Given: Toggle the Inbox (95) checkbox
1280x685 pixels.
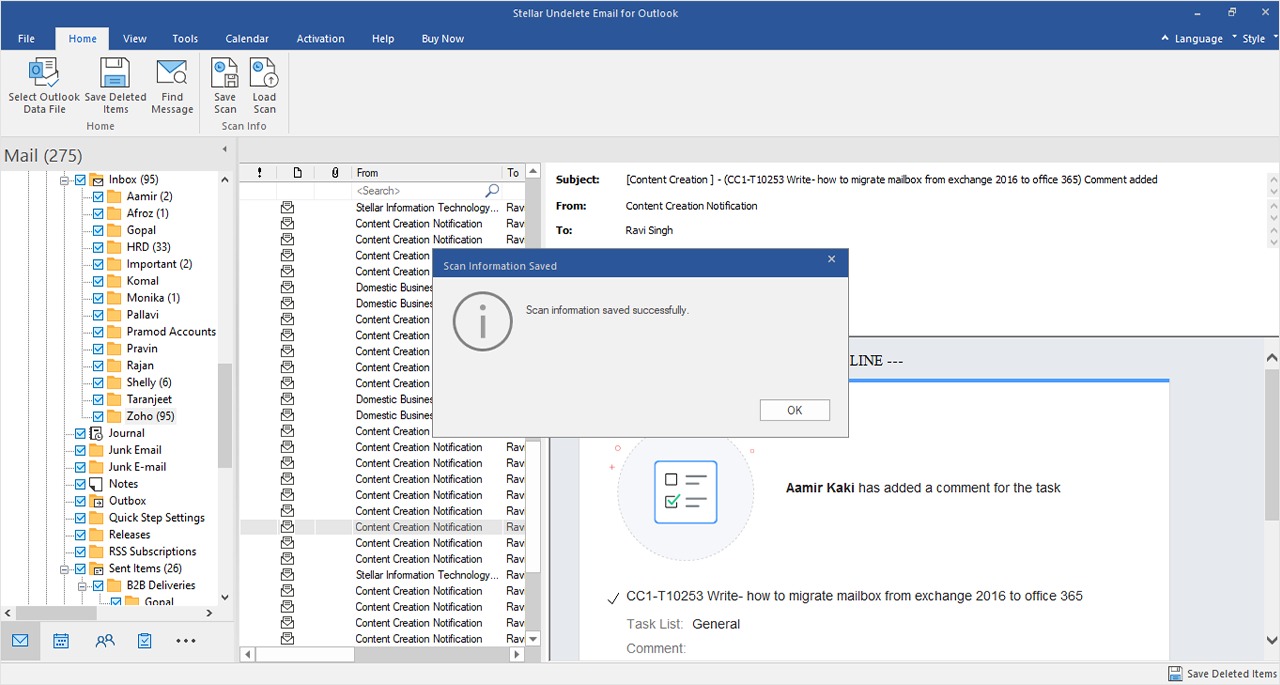Looking at the screenshot, I should (80, 180).
